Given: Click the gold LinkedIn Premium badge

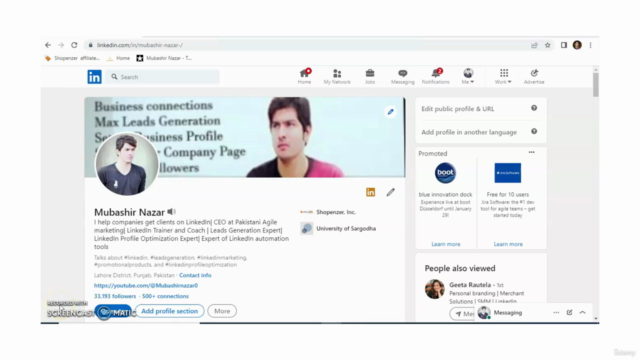Looking at the screenshot, I should point(371,192).
